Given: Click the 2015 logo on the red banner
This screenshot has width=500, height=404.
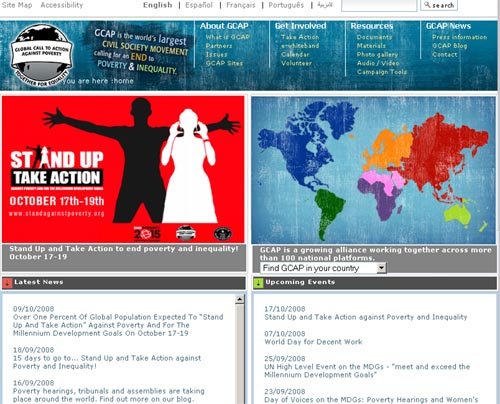Looking at the screenshot, I should click(147, 233).
